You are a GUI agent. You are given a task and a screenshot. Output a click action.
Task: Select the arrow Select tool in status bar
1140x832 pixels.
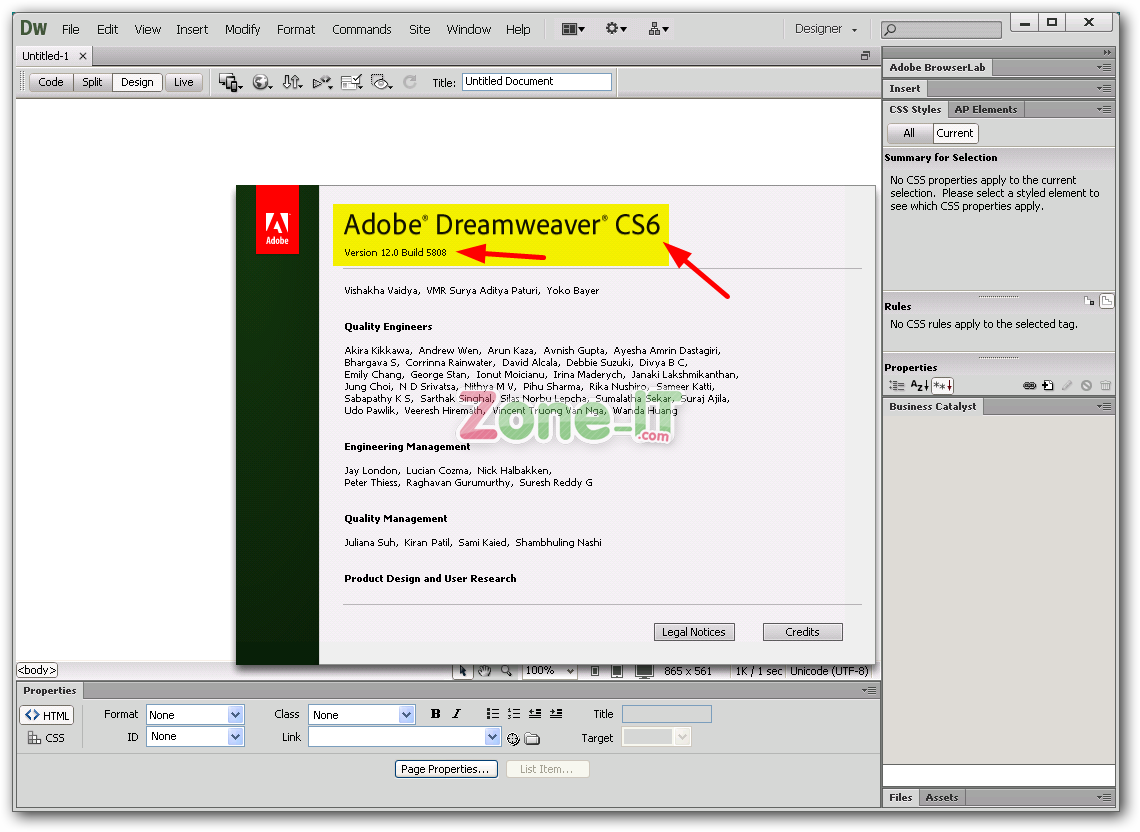click(462, 671)
